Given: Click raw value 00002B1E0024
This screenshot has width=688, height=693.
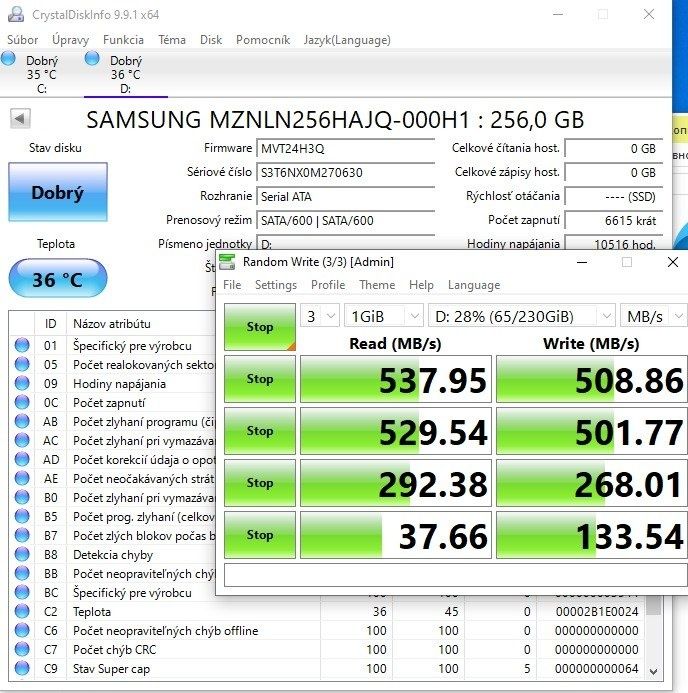Looking at the screenshot, I should pos(597,611).
